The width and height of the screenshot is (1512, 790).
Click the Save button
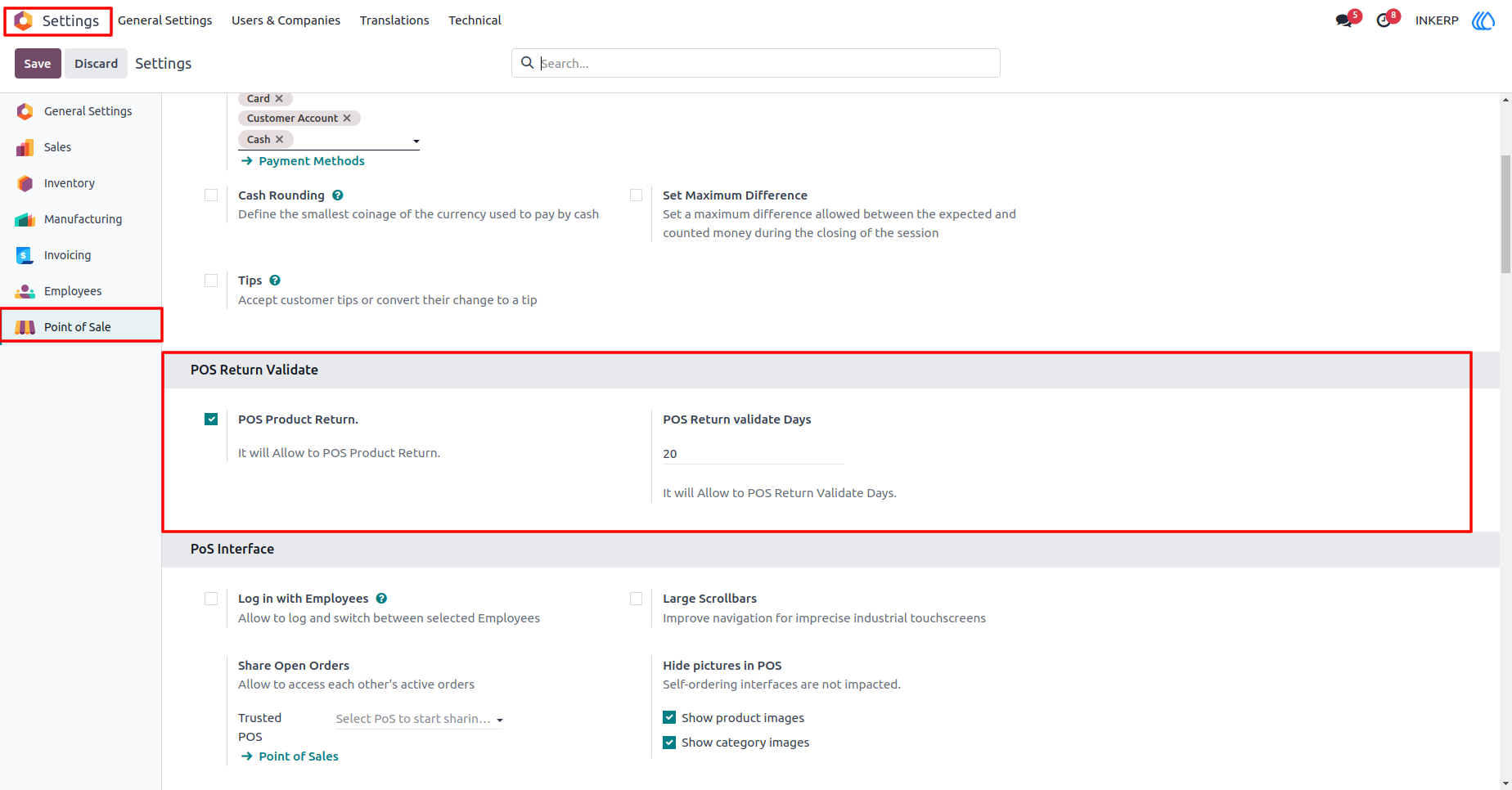click(x=38, y=64)
